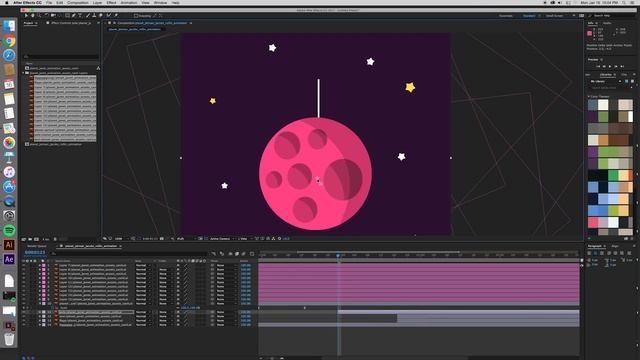Viewport: 640px width, 360px height.
Task: Hide Layer 9 using its eye switch
Action: tap(23, 273)
